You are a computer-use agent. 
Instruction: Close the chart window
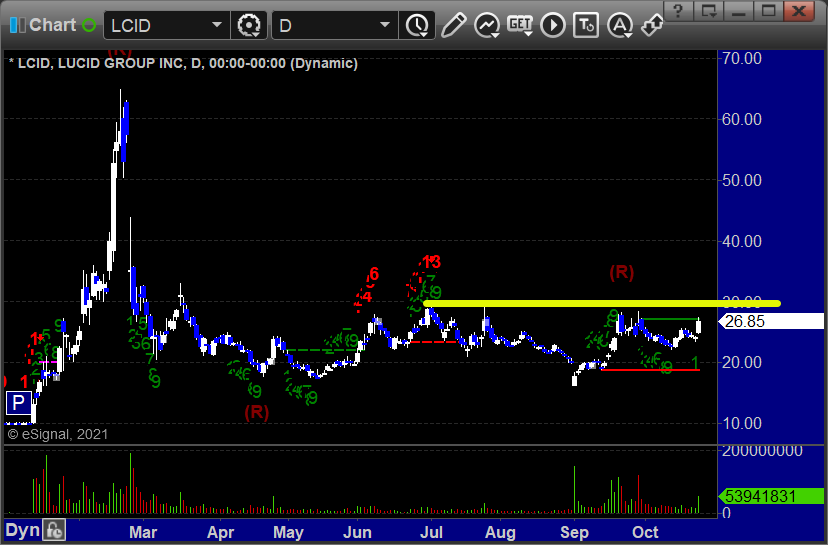tap(799, 11)
